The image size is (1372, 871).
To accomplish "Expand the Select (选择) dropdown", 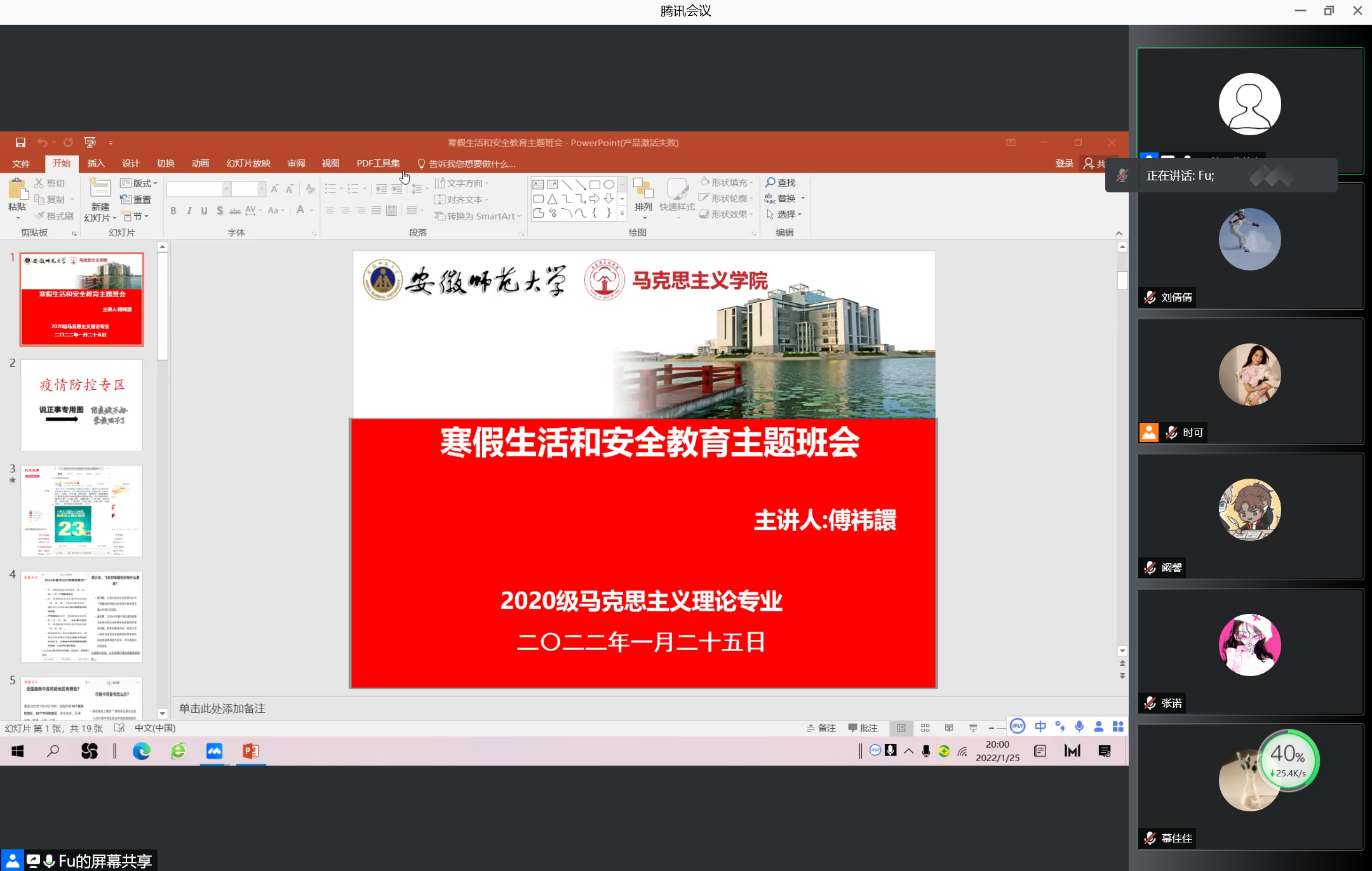I will point(784,215).
